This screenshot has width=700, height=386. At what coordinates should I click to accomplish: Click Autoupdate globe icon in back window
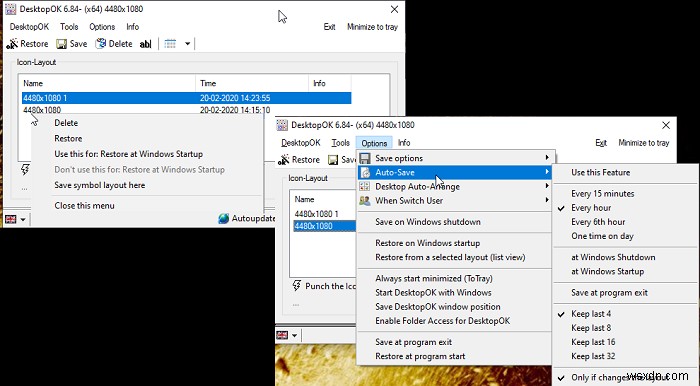(x=224, y=218)
